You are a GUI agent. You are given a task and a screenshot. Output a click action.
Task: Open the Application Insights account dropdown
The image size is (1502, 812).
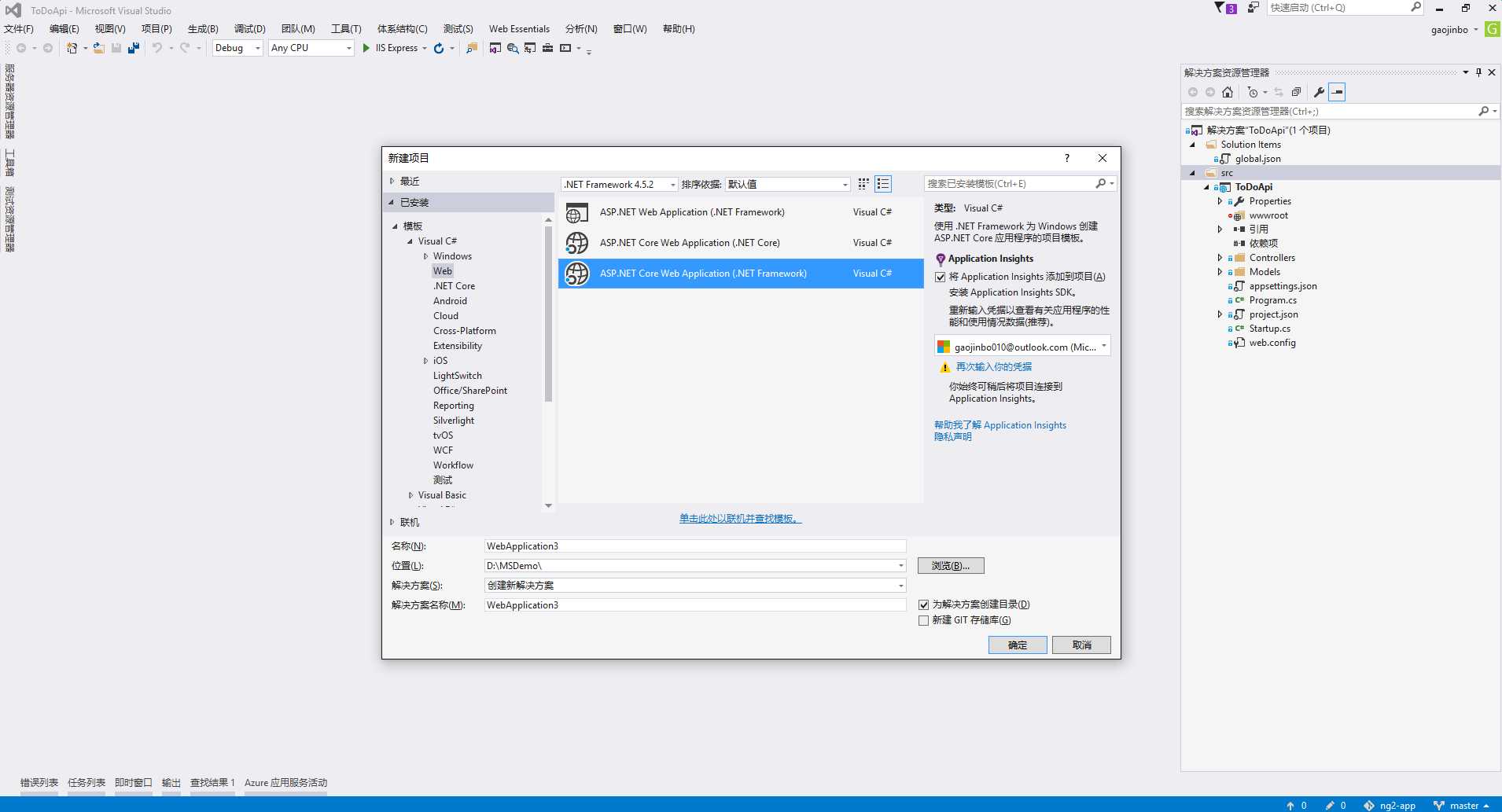click(x=1022, y=347)
